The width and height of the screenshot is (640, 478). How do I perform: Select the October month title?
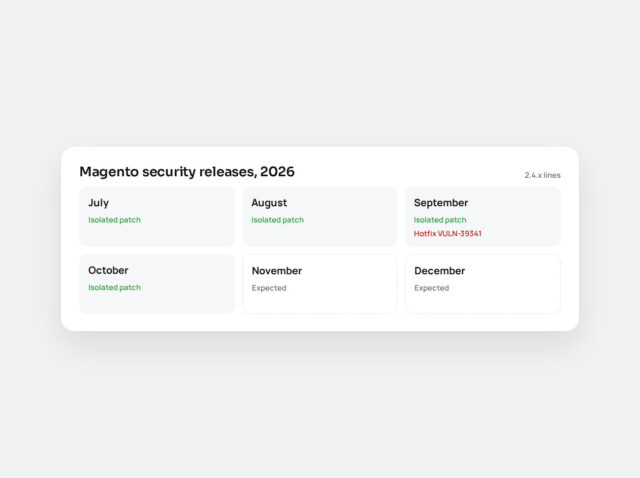pos(108,270)
